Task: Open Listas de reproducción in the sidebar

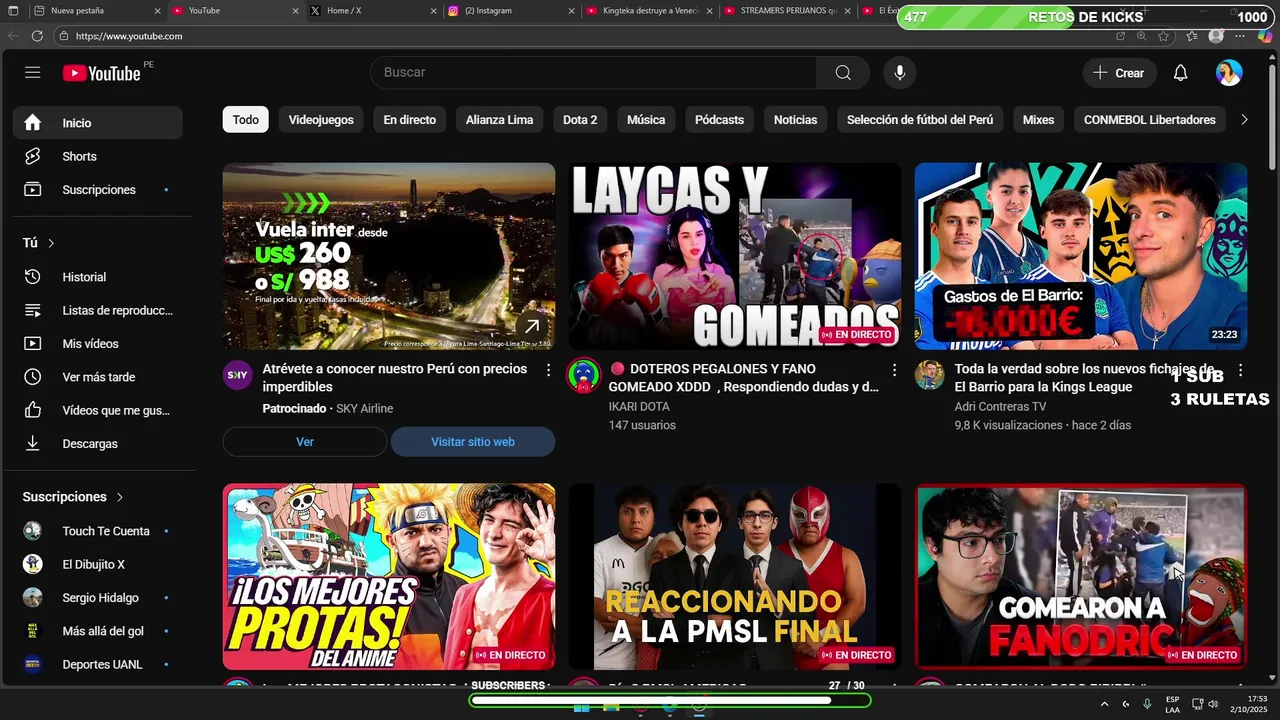Action: point(97,310)
